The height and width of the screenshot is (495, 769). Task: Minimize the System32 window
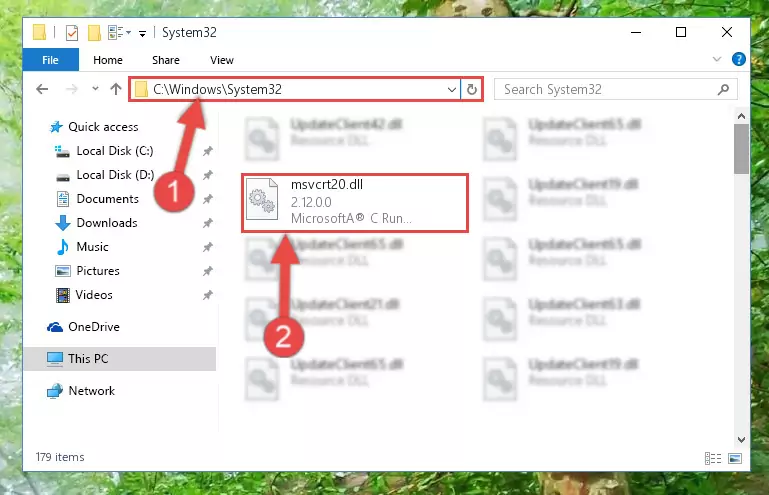pyautogui.click(x=636, y=32)
